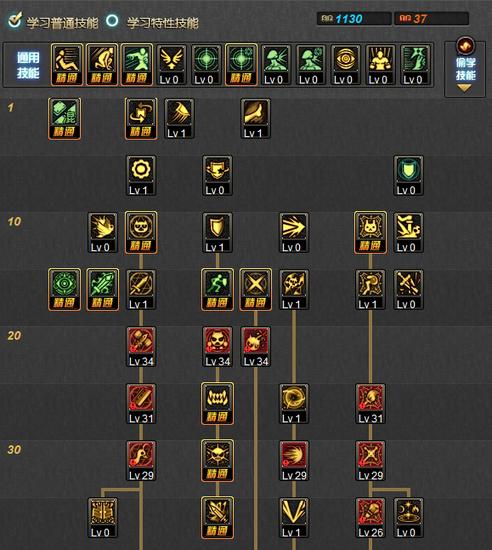Viewport: 492px width, 550px height.
Task: Click the green running figure mastered skill
Action: point(217,290)
